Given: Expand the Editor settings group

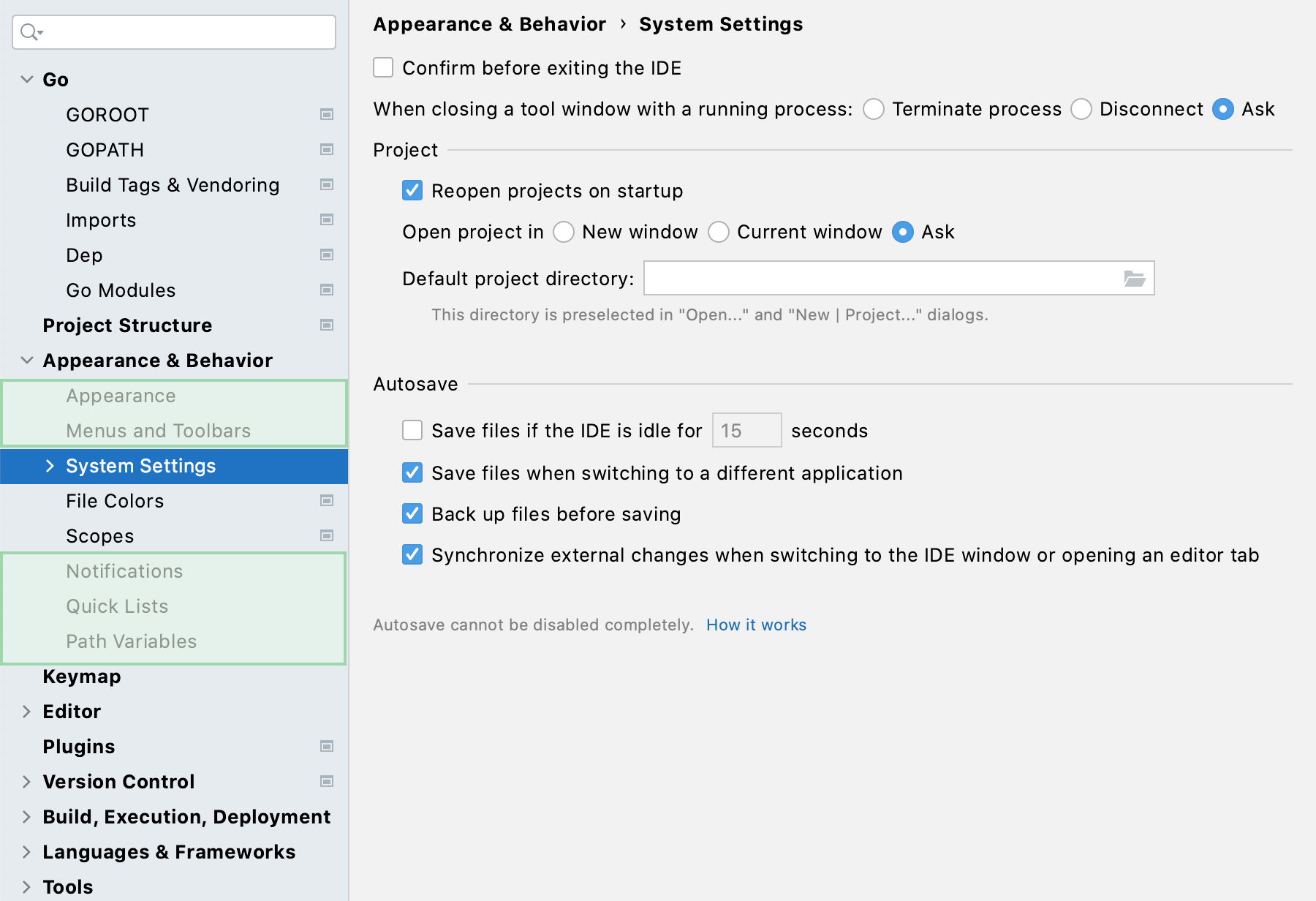Looking at the screenshot, I should click(x=27, y=712).
